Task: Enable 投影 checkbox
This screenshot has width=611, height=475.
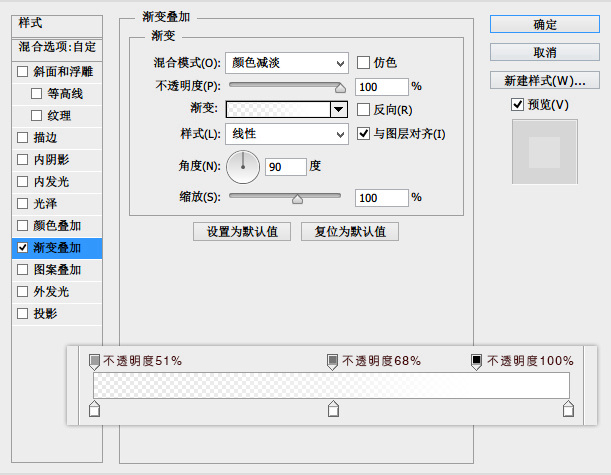Action: 23,314
